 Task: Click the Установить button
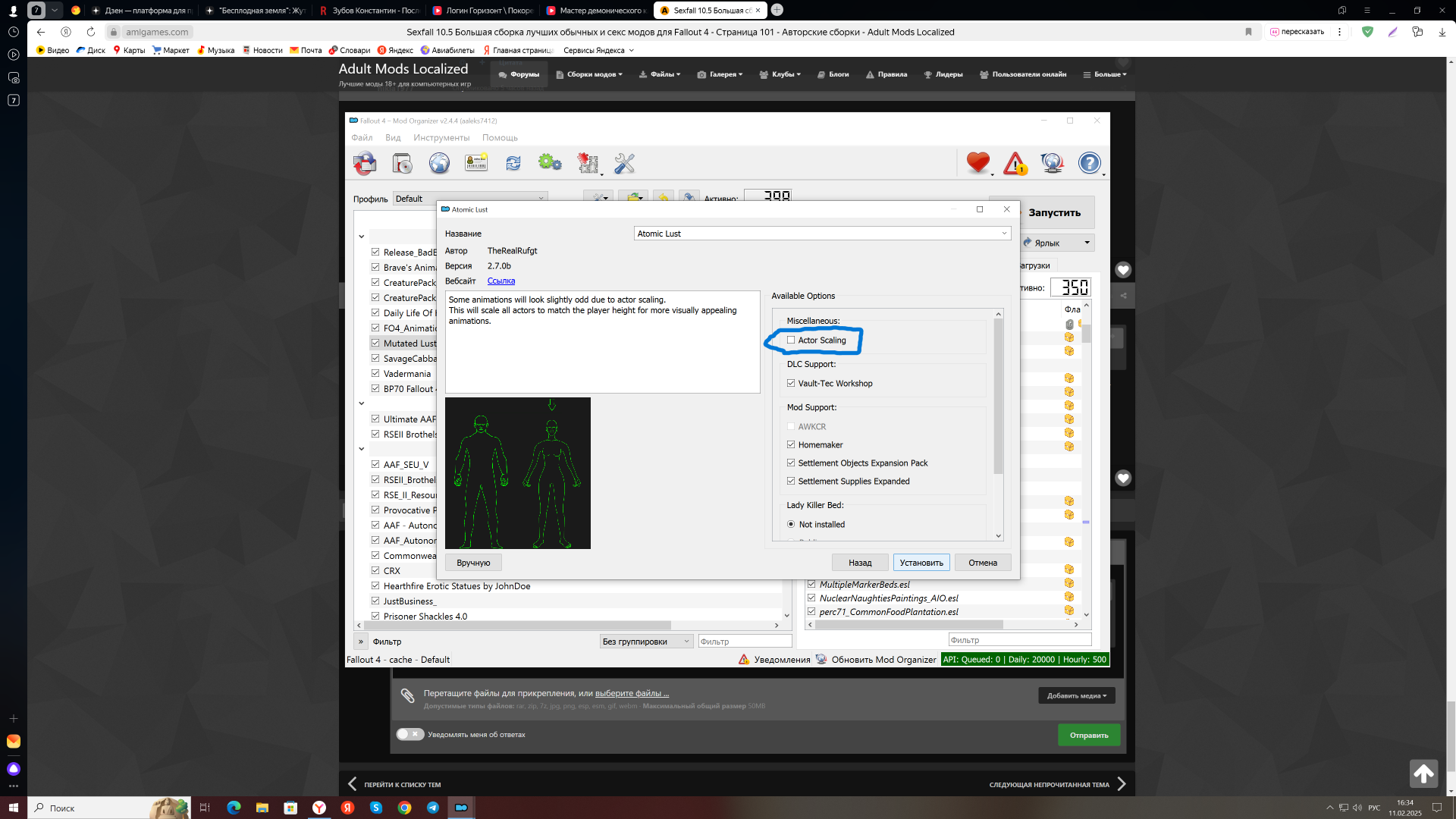click(921, 563)
